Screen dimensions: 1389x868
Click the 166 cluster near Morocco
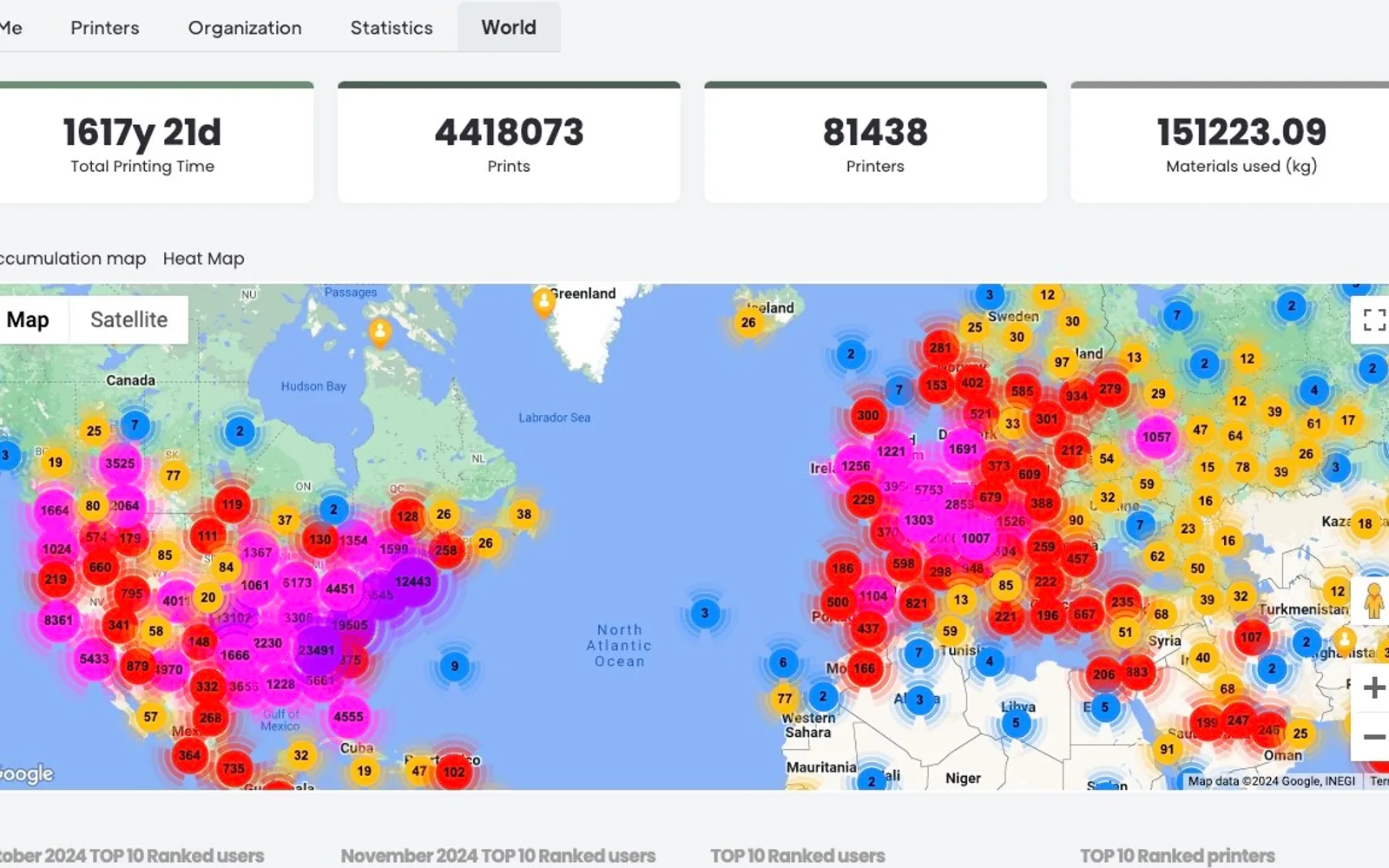point(864,668)
